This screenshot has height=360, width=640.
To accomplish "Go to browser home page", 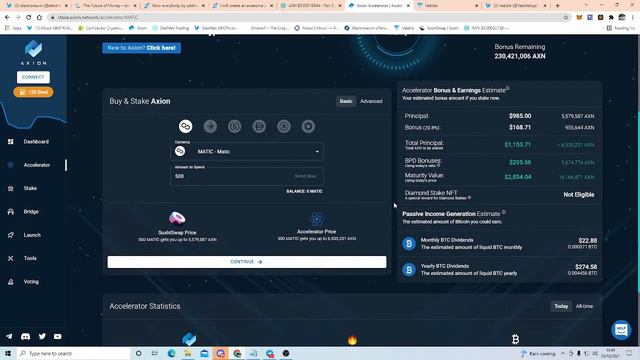I will [x=39, y=18].
